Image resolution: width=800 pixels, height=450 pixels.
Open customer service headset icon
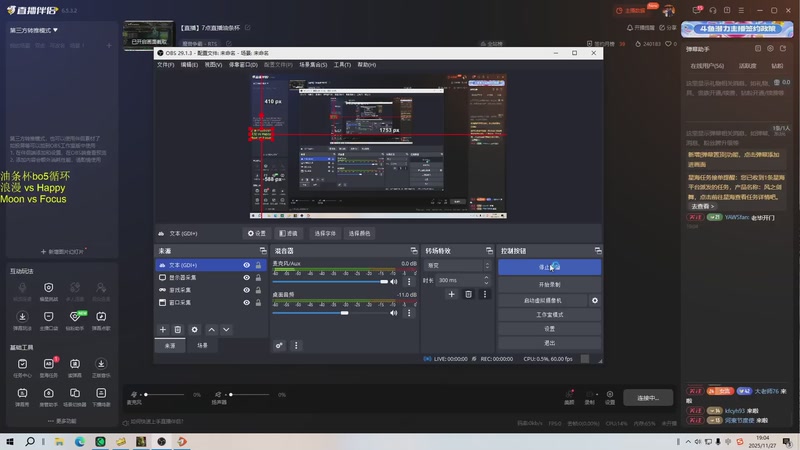click(713, 10)
